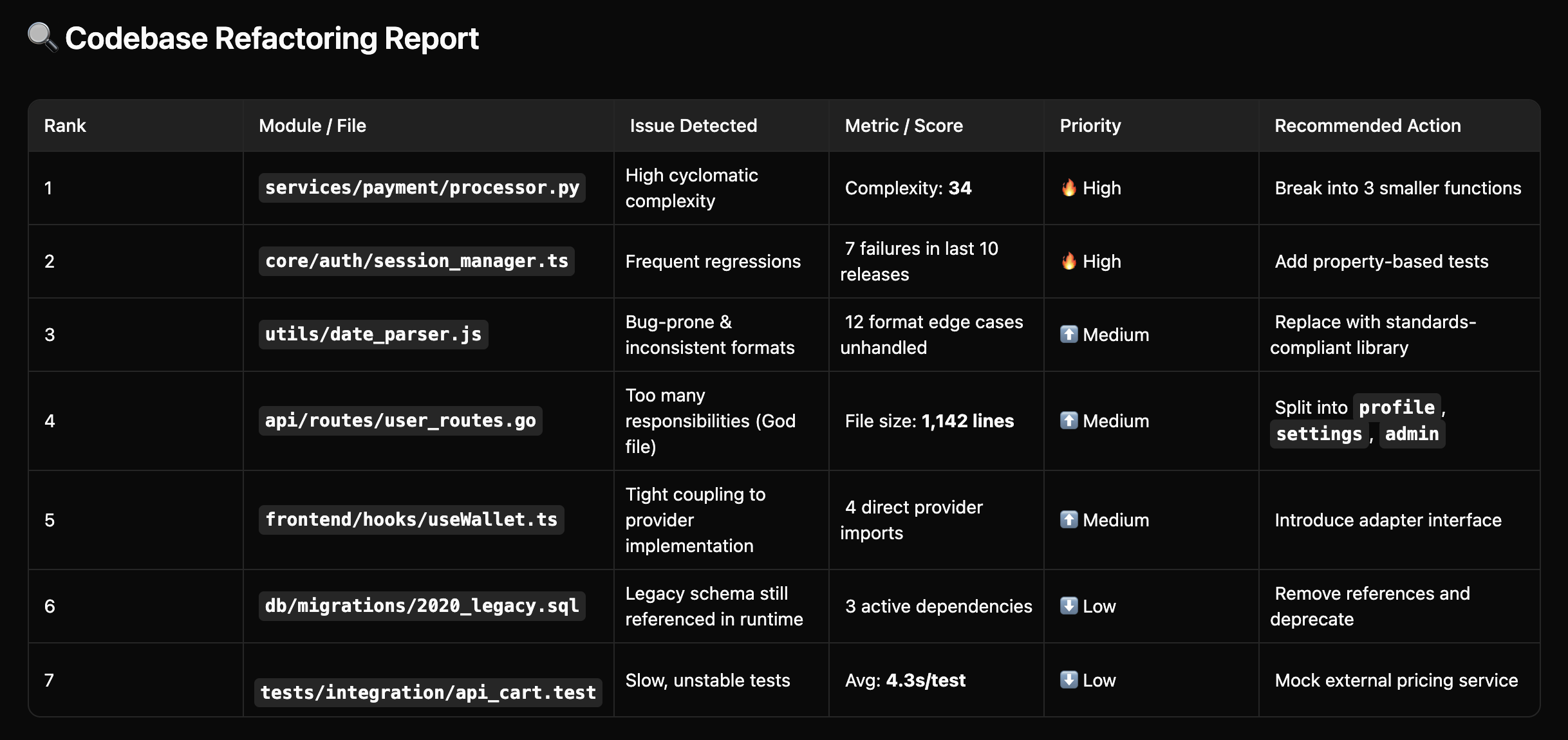Click the utils/date_parser.js code chip
Image resolution: width=1568 pixels, height=740 pixels.
tap(373, 335)
